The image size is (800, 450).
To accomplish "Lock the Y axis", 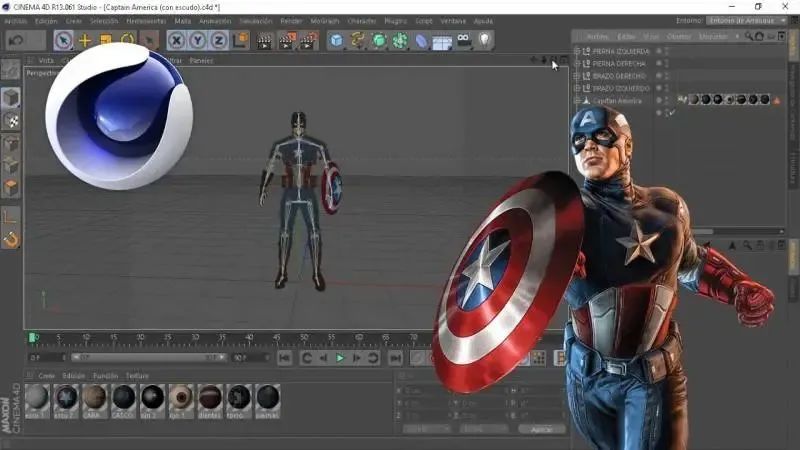I will pyautogui.click(x=198, y=40).
